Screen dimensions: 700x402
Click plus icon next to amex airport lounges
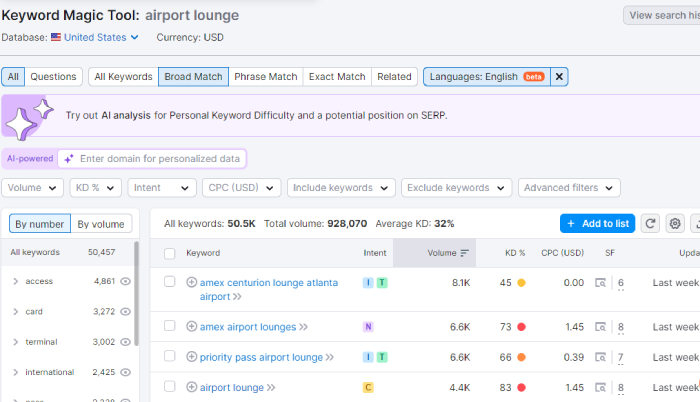[x=192, y=326]
